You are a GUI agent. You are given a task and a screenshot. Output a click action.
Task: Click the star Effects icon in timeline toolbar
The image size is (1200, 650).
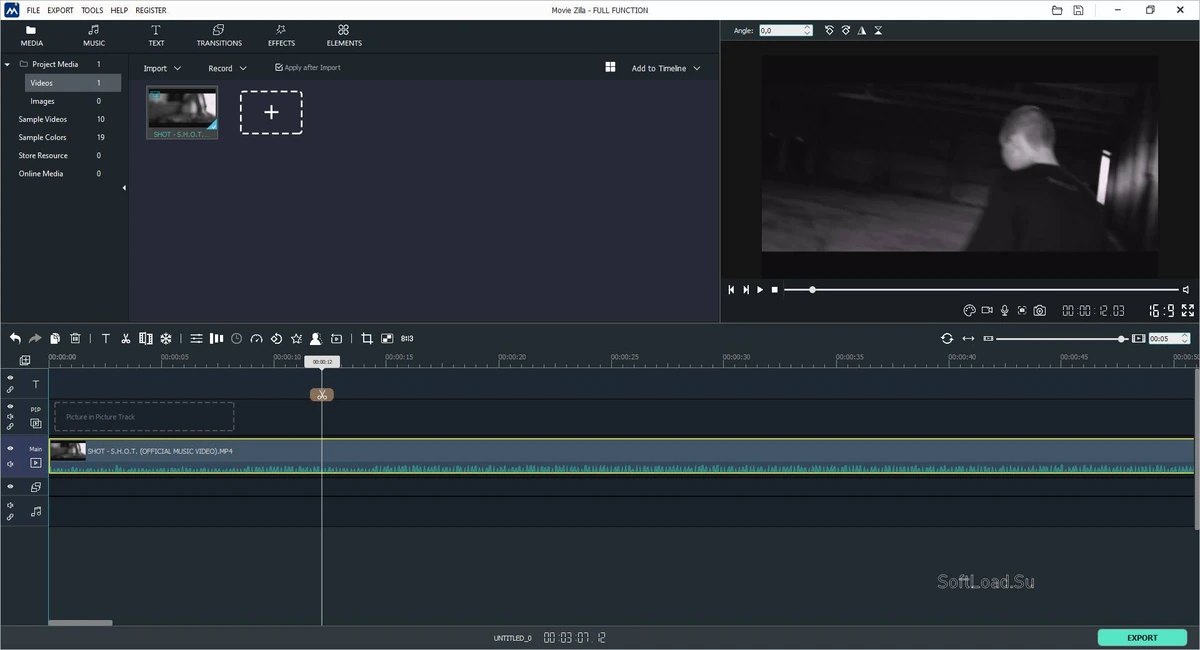(x=296, y=338)
